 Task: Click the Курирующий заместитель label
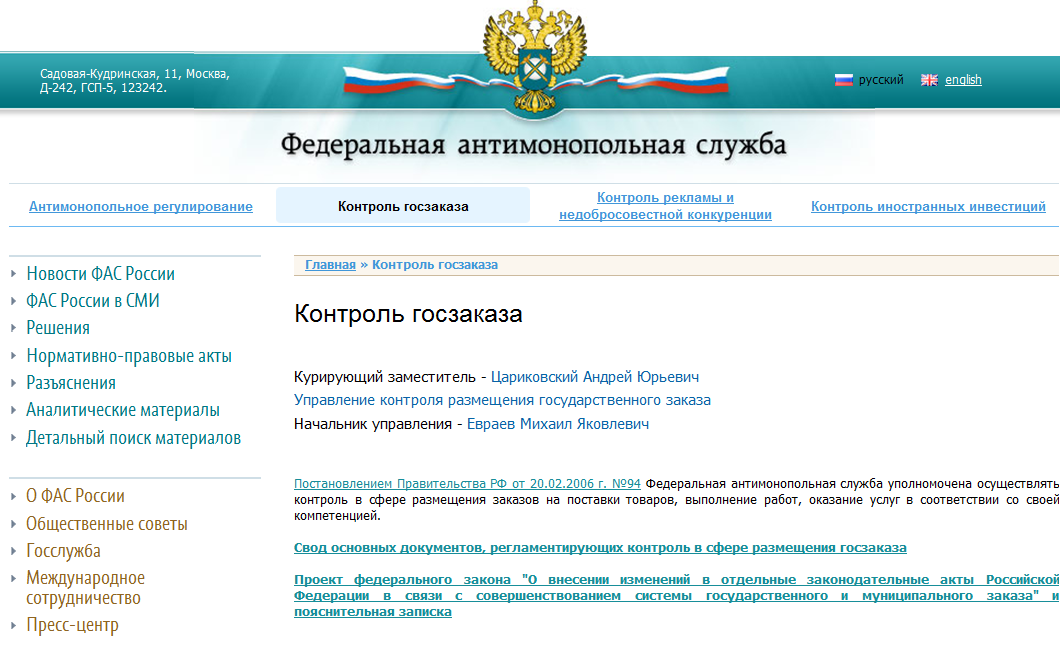click(x=385, y=377)
